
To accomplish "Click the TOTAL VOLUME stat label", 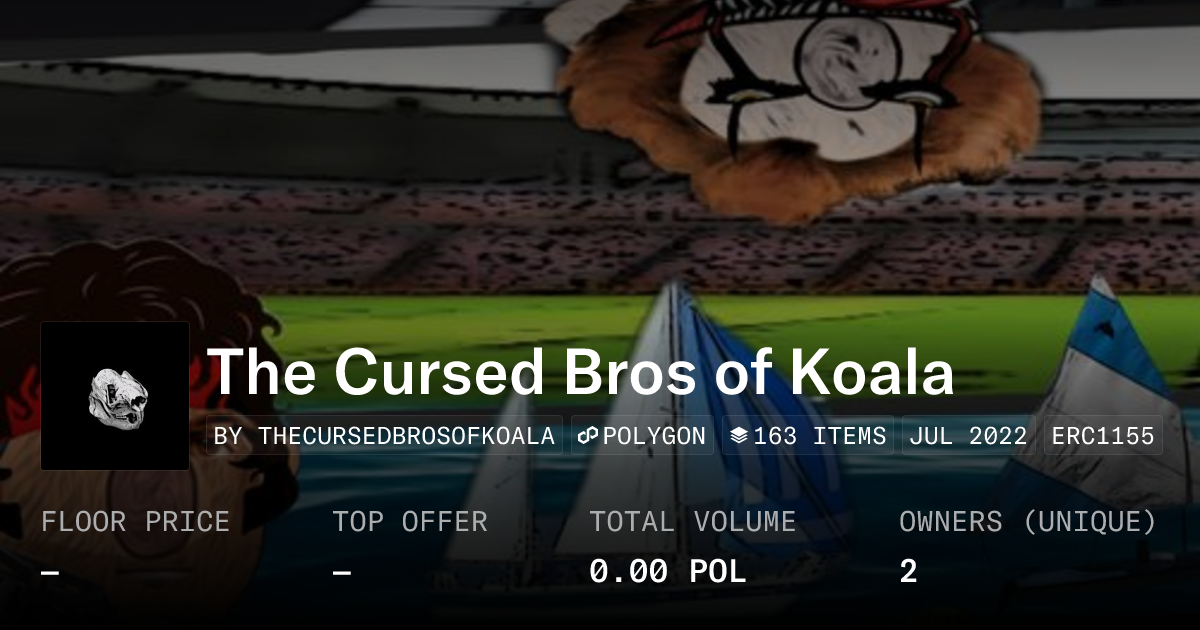I will 692,521.
